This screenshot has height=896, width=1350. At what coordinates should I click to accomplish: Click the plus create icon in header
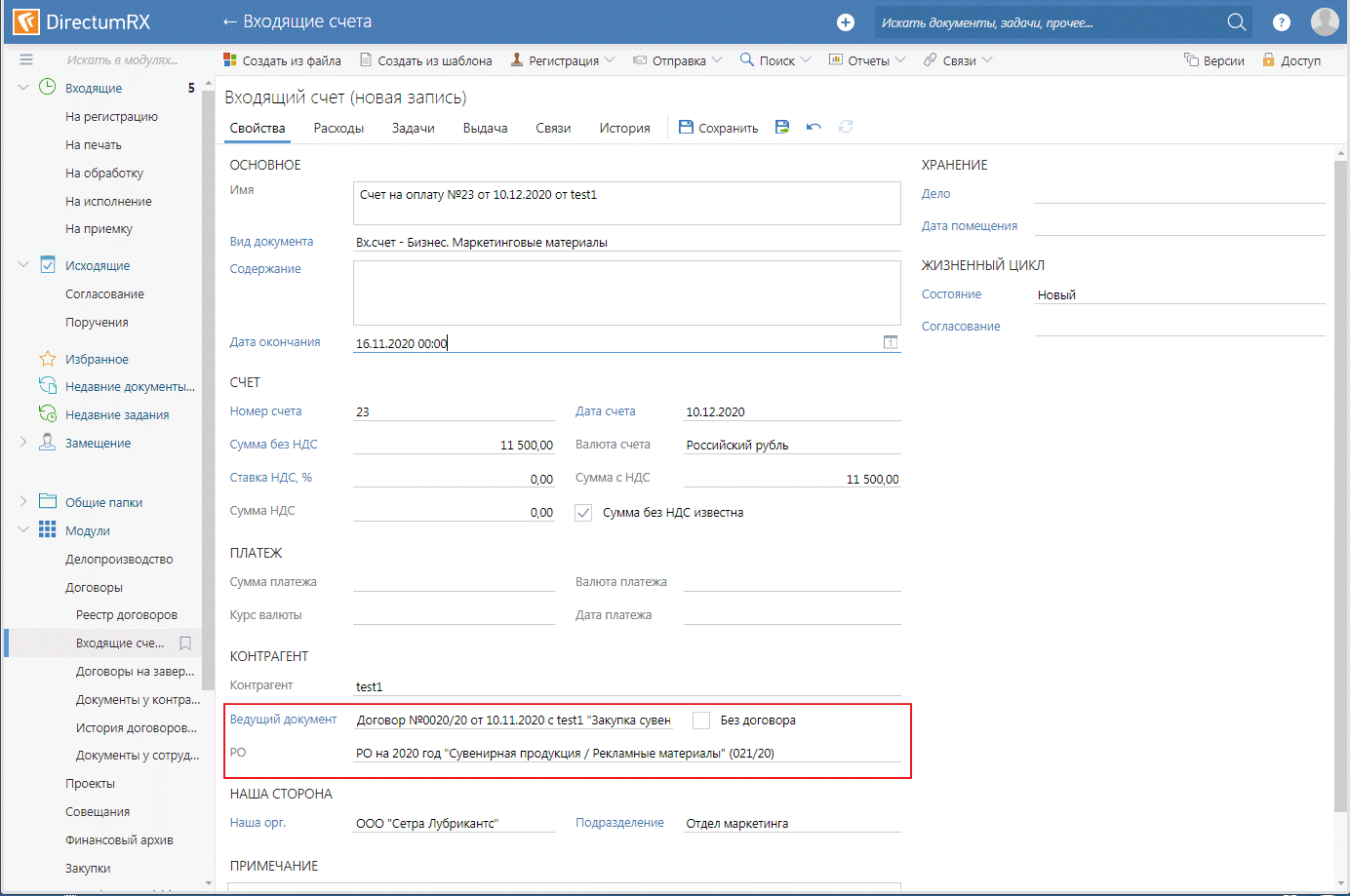coord(846,21)
